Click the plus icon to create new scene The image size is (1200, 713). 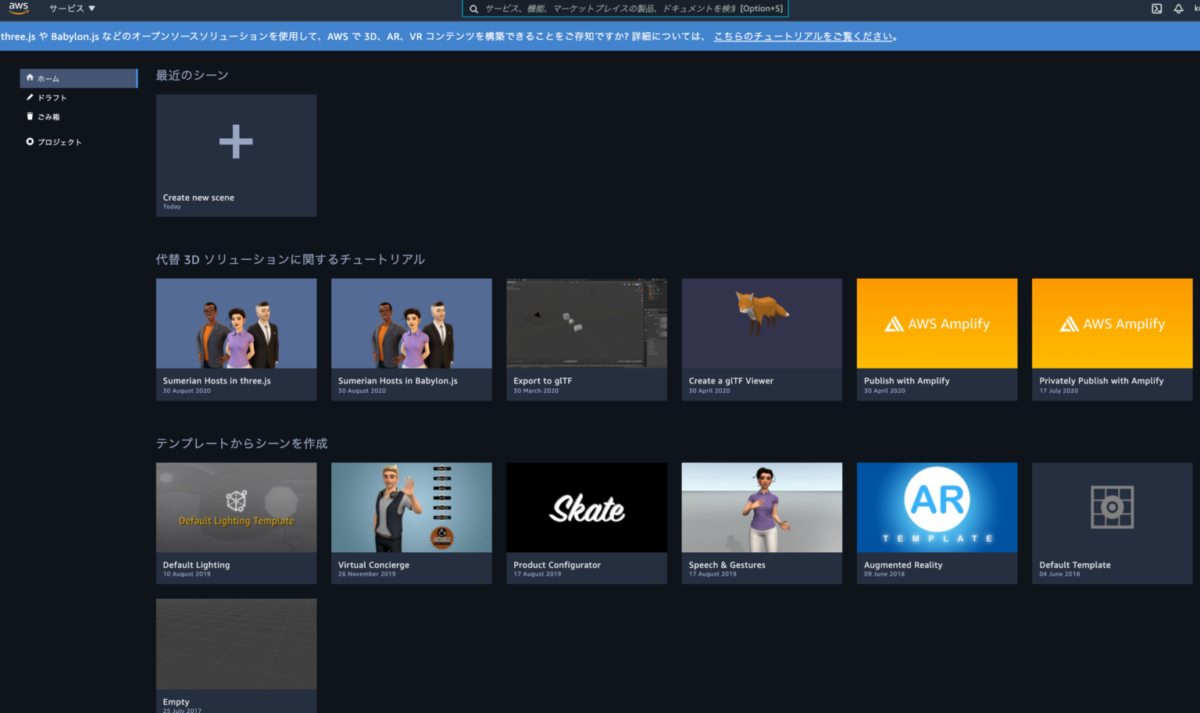(x=236, y=142)
